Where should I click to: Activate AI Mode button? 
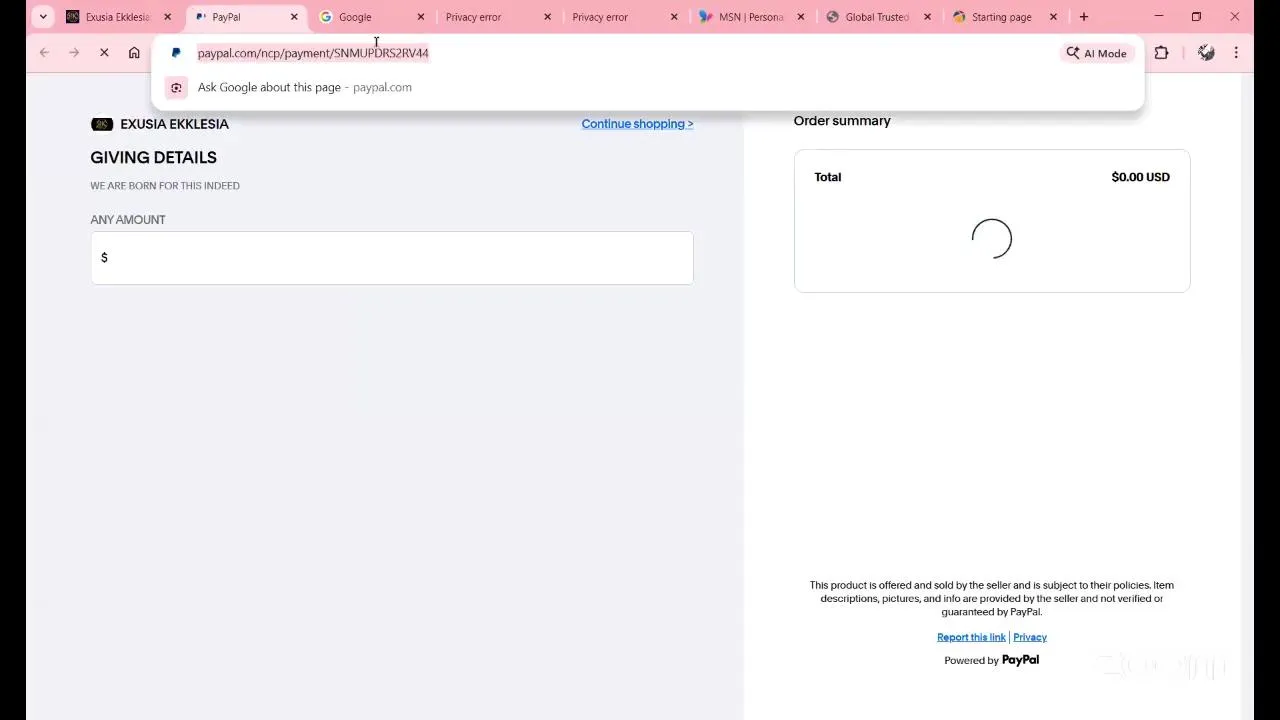(x=1097, y=53)
